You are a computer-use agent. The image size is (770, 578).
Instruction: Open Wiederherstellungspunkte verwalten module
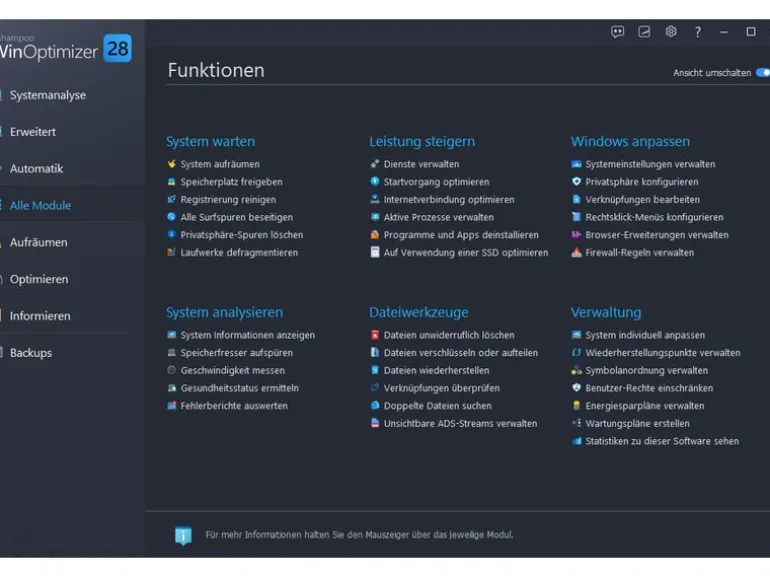[662, 353]
